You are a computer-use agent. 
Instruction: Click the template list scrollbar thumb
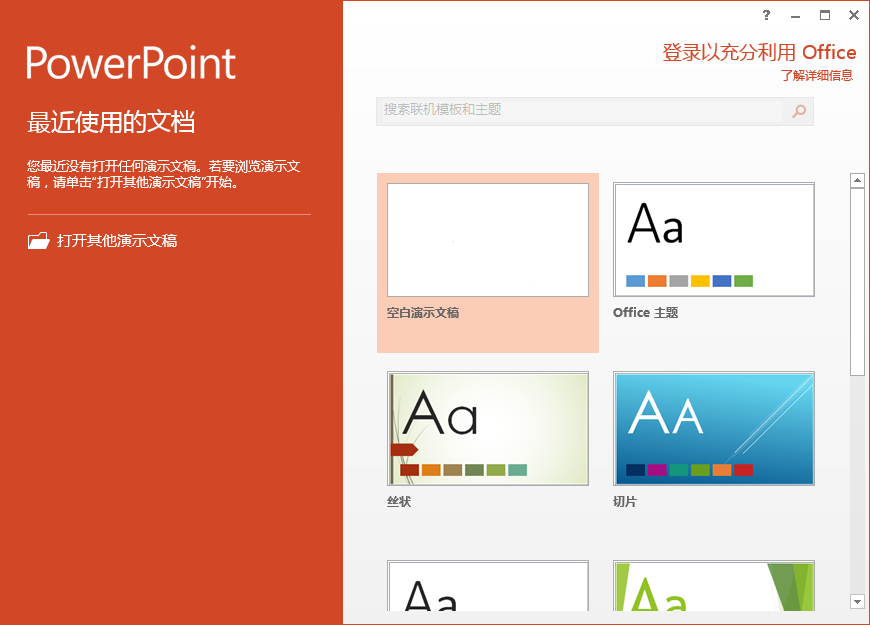coord(857,282)
